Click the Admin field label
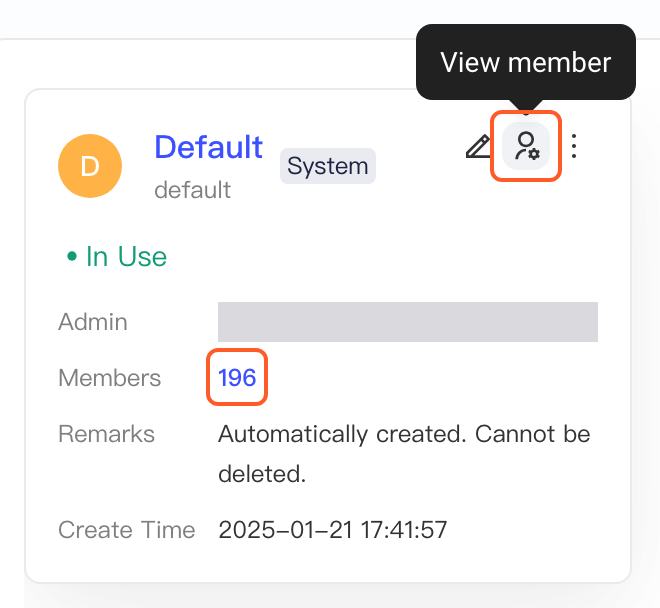660x608 pixels. pos(93,322)
